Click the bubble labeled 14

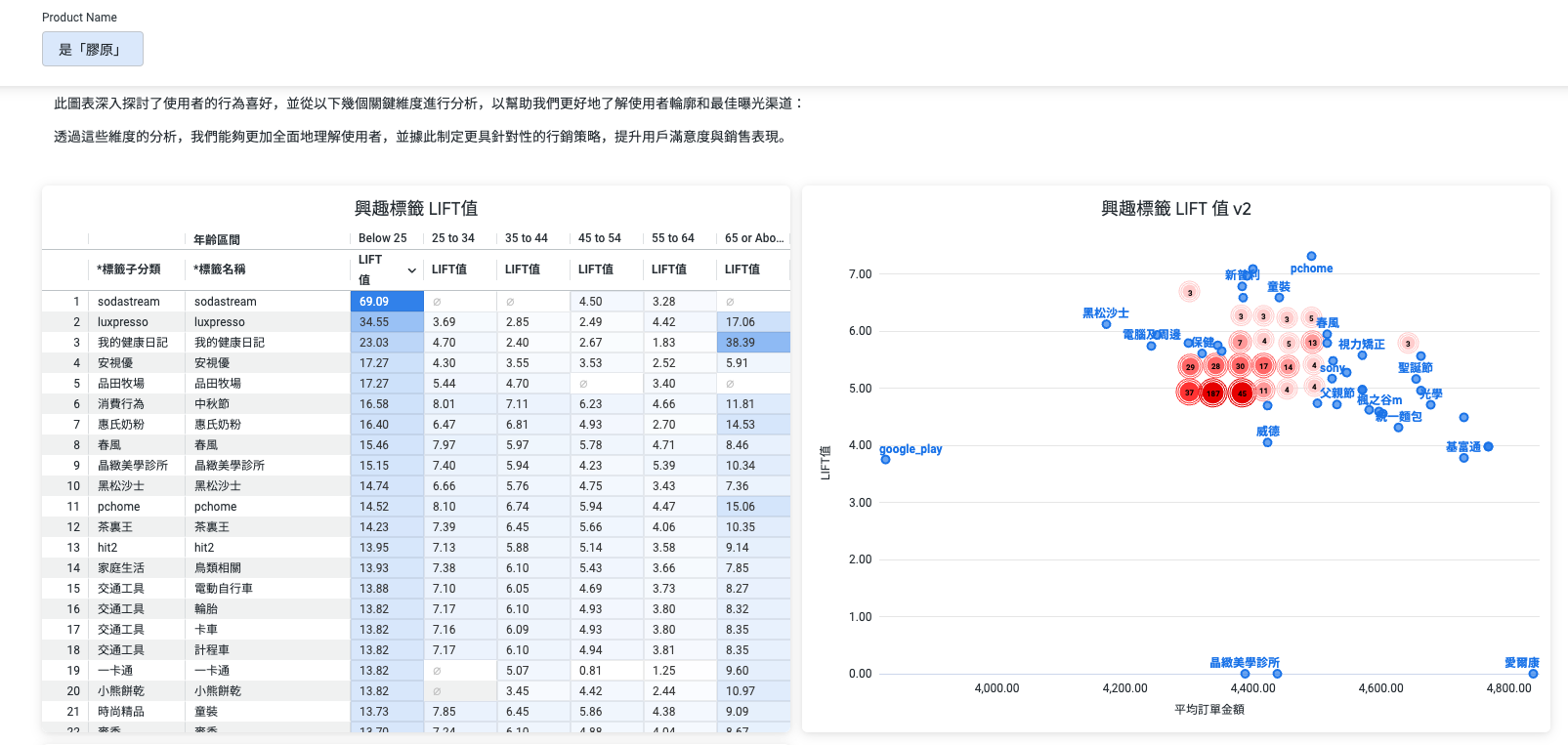(1288, 367)
